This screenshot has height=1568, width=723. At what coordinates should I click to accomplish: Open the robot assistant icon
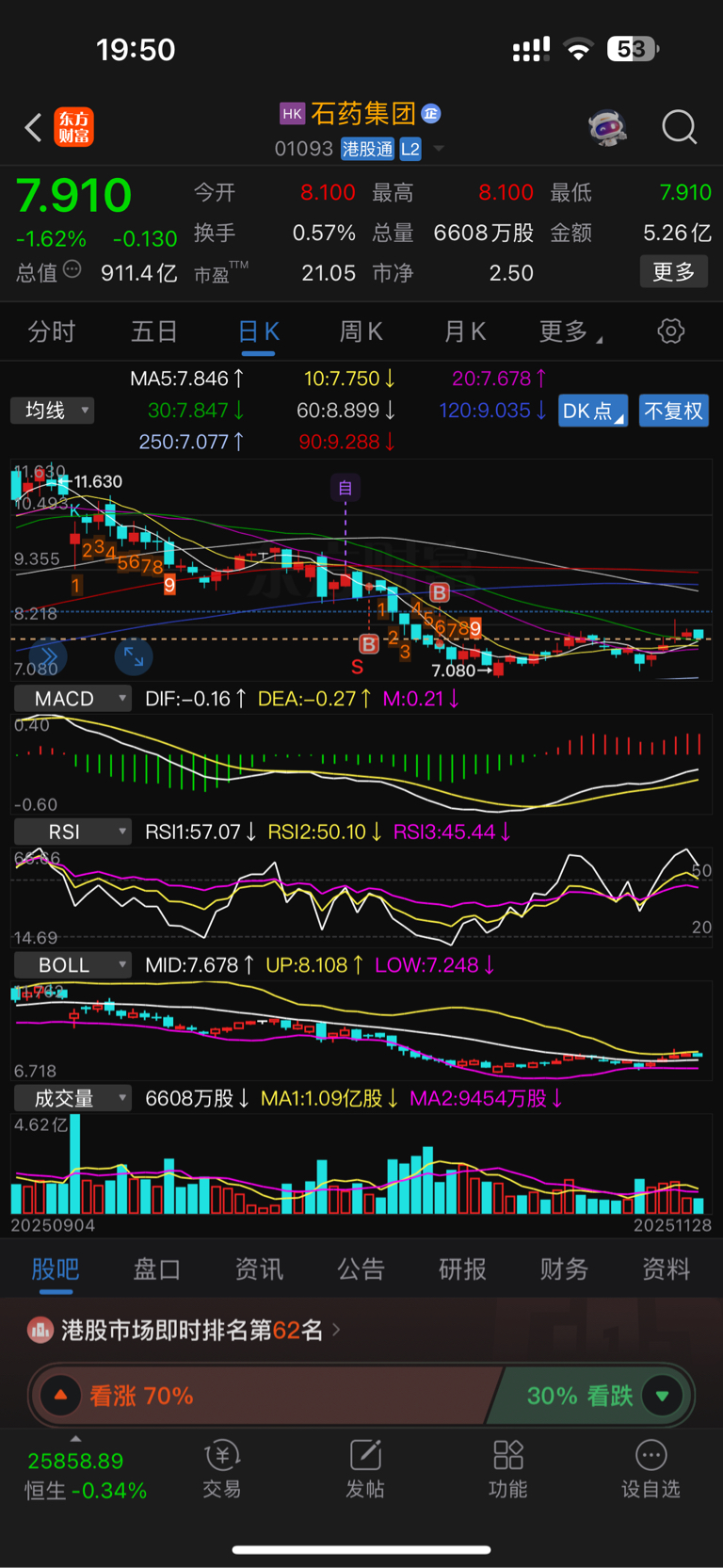click(607, 127)
